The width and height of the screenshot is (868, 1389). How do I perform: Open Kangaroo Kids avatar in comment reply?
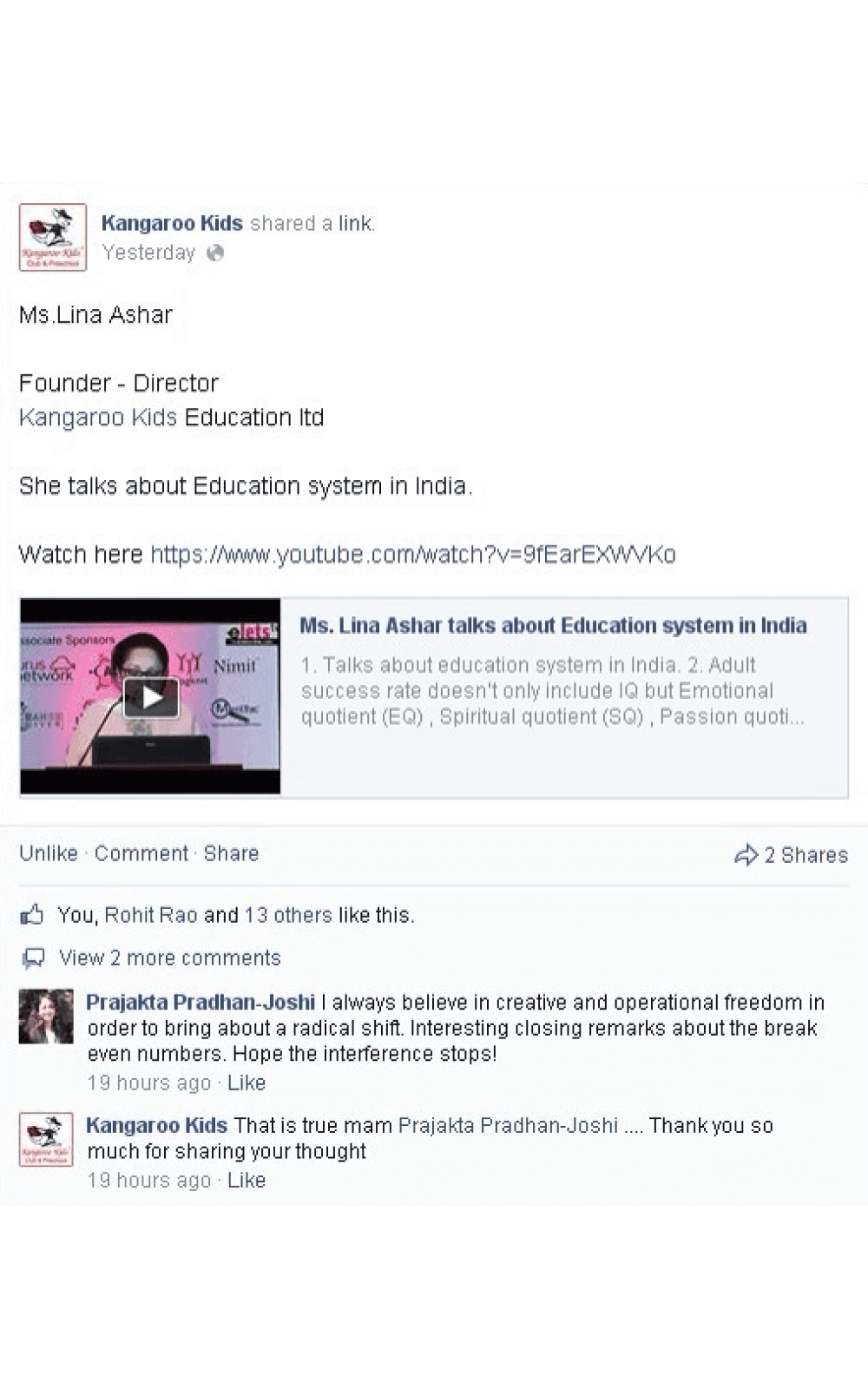point(46,1139)
